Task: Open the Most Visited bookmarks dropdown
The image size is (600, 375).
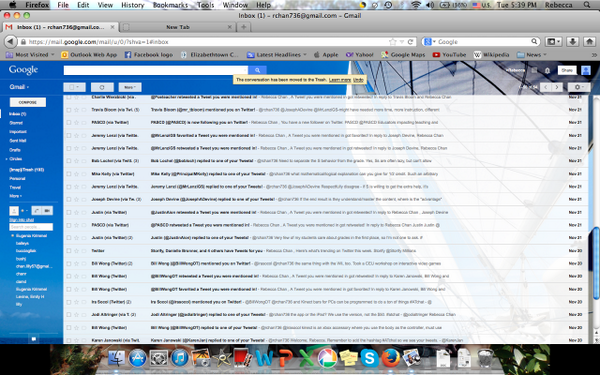Action: pyautogui.click(x=31, y=55)
